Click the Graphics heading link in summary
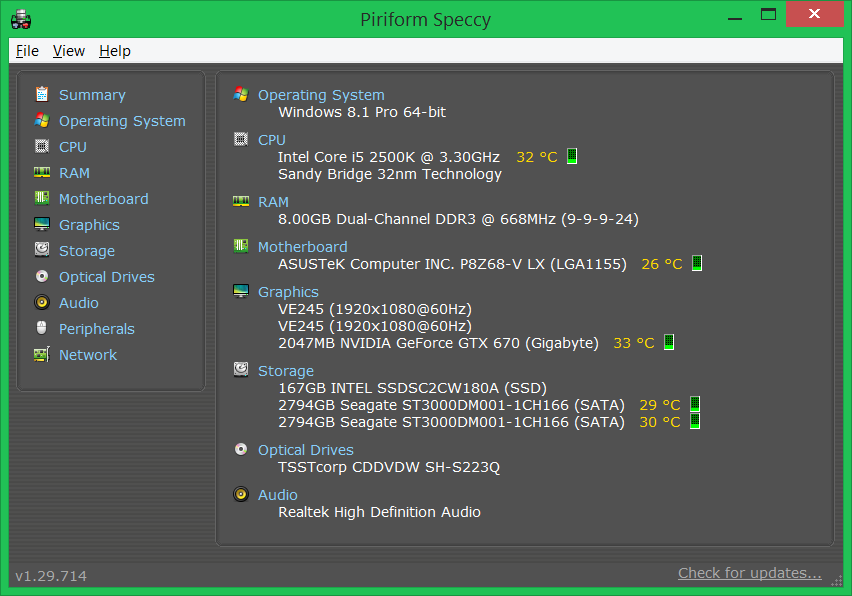This screenshot has height=596, width=852. point(288,292)
